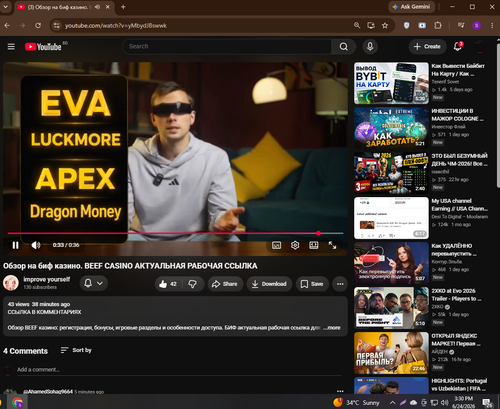Viewport: 500px width, 409px height.
Task: Mute the video volume speaker icon
Action: coord(36,245)
